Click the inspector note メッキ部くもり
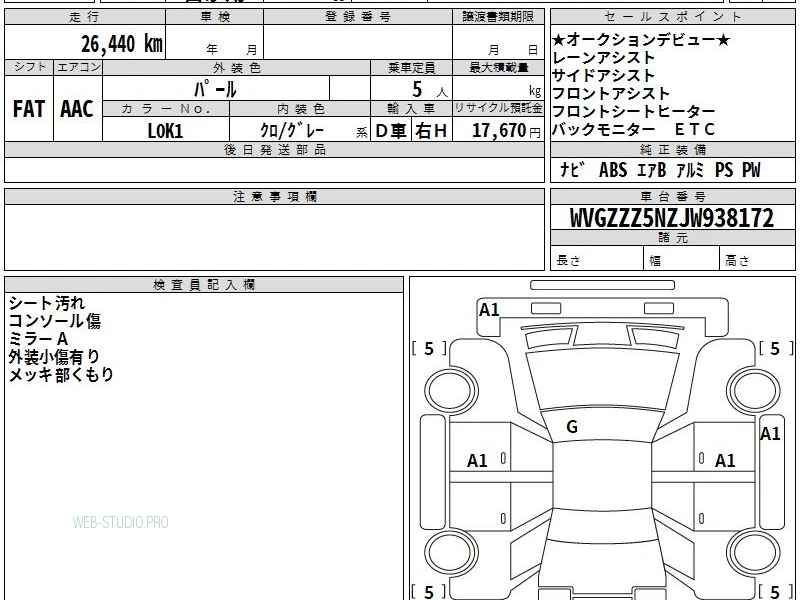Viewport: 800px width, 600px height. point(61,374)
